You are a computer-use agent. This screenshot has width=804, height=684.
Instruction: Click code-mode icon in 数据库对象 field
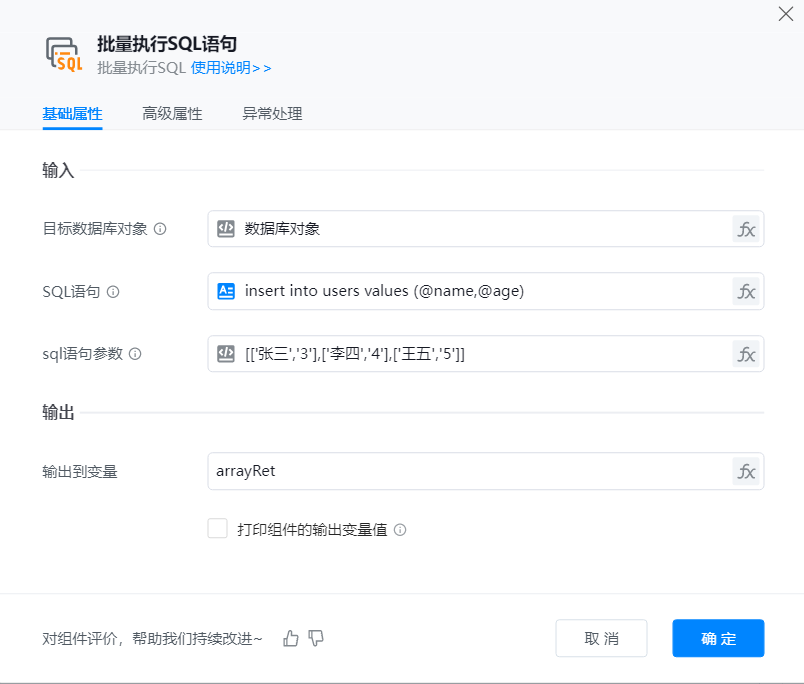pyautogui.click(x=226, y=229)
